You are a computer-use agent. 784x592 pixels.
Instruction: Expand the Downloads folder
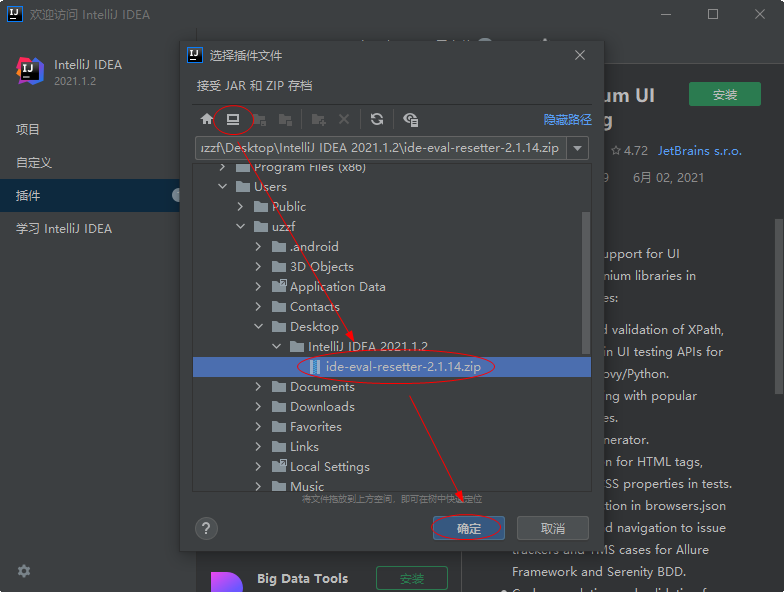tap(258, 406)
